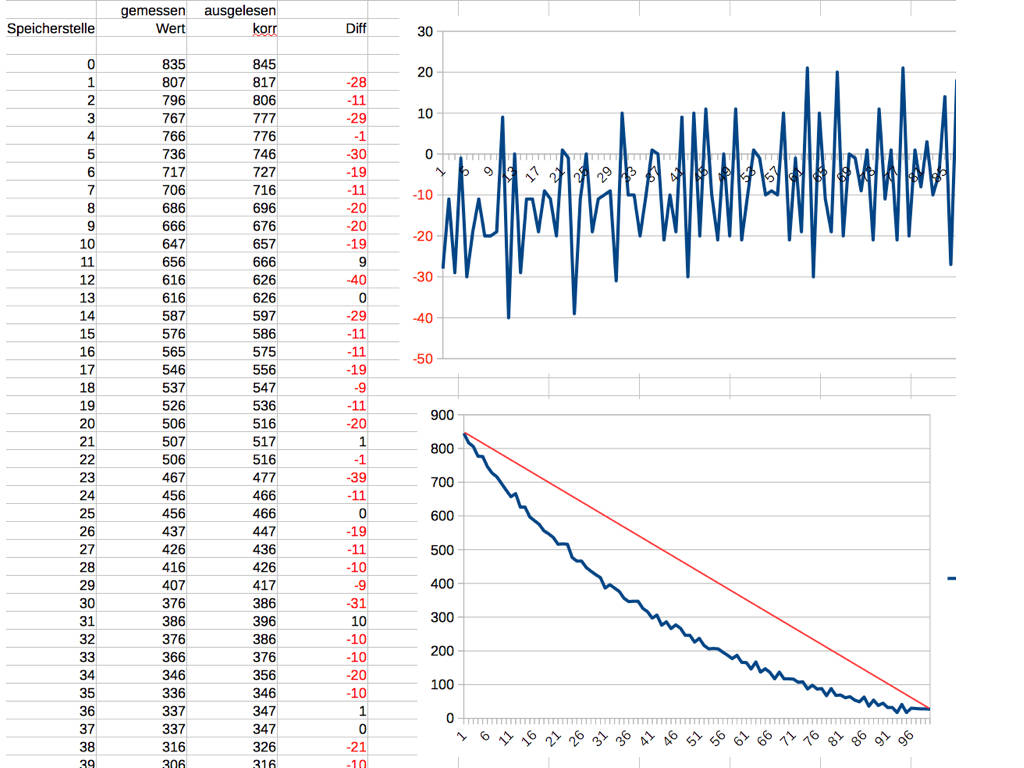This screenshot has height=768, width=1024.
Task: Click Speicherstelle cell number 39
Action: point(87,762)
